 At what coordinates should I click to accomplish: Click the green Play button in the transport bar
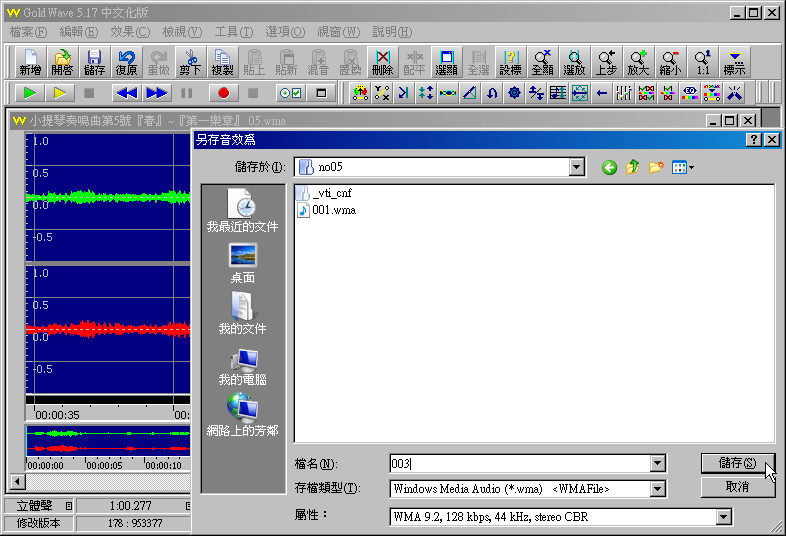click(x=31, y=93)
